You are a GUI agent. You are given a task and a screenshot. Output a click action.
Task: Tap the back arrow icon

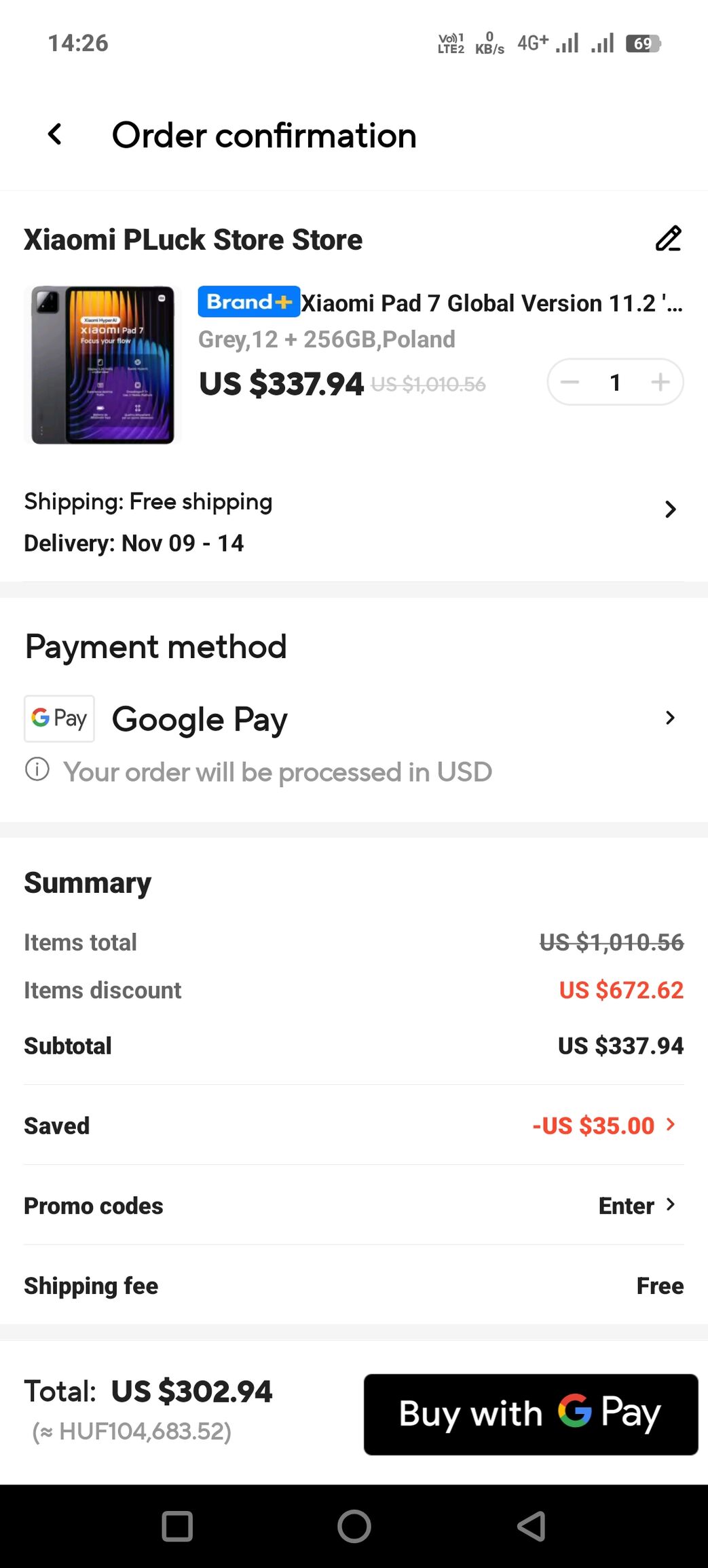(55, 135)
